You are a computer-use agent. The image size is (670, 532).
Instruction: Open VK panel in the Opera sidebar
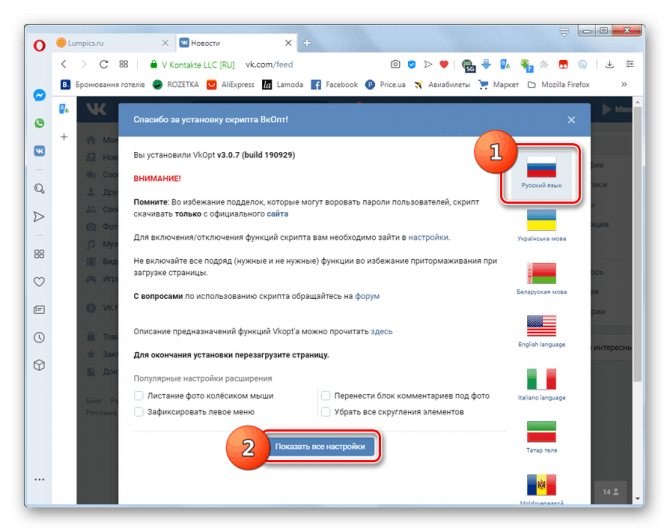pyautogui.click(x=39, y=151)
